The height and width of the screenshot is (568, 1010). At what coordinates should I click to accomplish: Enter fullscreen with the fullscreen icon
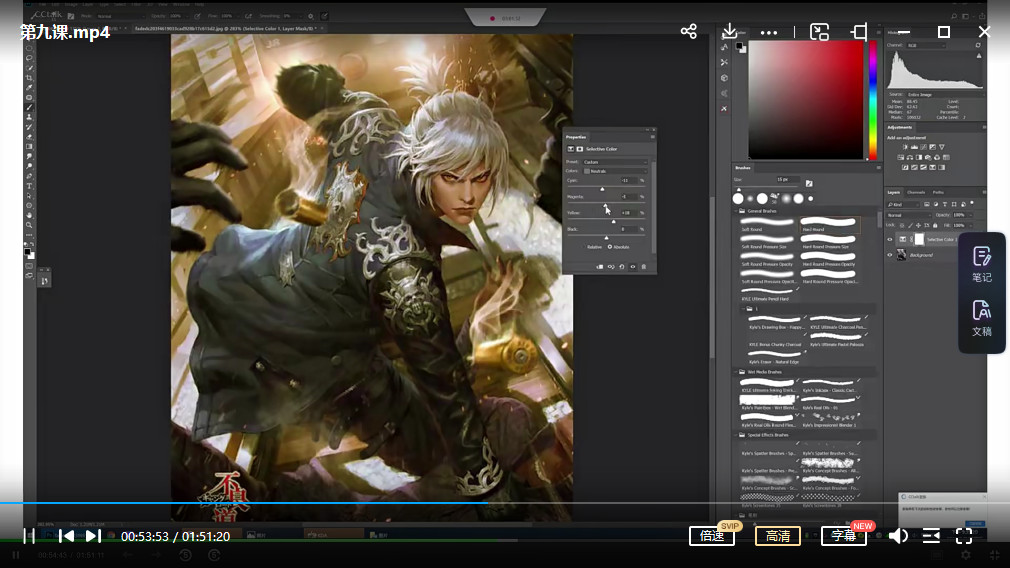point(964,536)
